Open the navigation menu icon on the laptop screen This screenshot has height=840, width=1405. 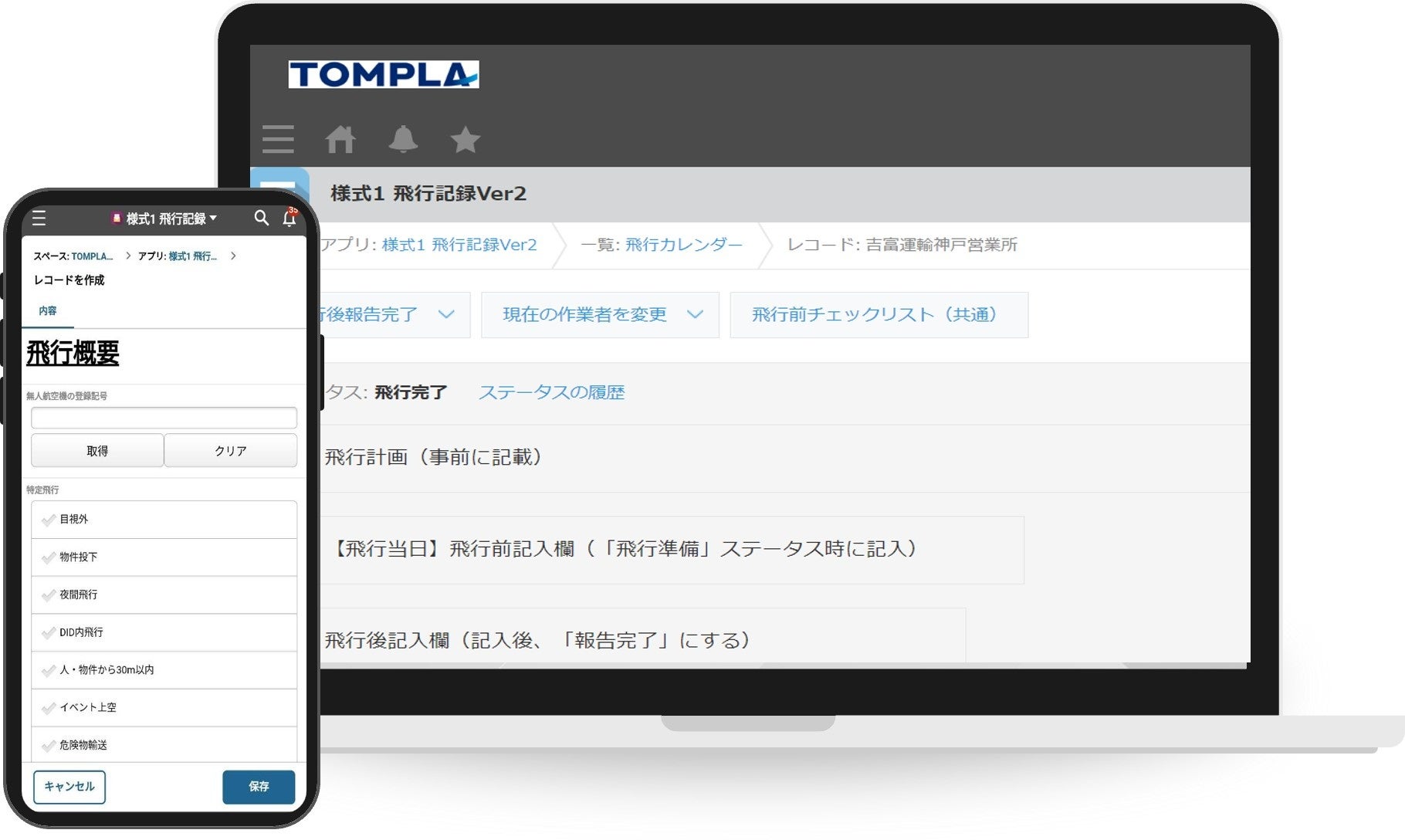(279, 140)
